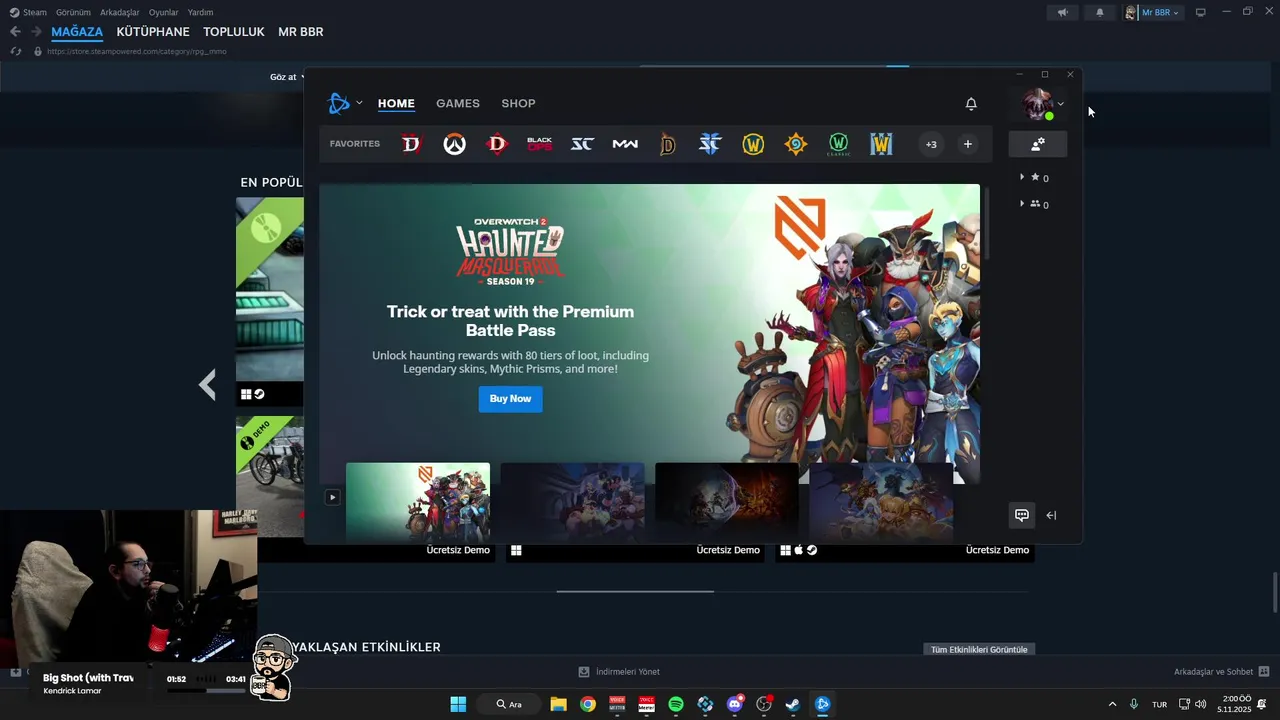This screenshot has height=720, width=1280.
Task: Open Arkadaşlar ve Sohbet in Steam
Action: 1221,672
